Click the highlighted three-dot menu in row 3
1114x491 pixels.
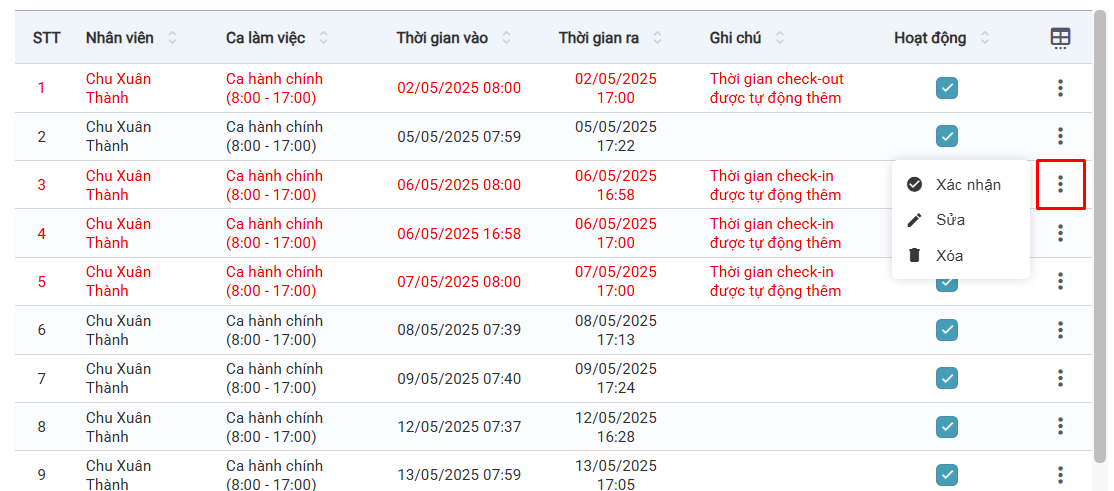click(1060, 184)
